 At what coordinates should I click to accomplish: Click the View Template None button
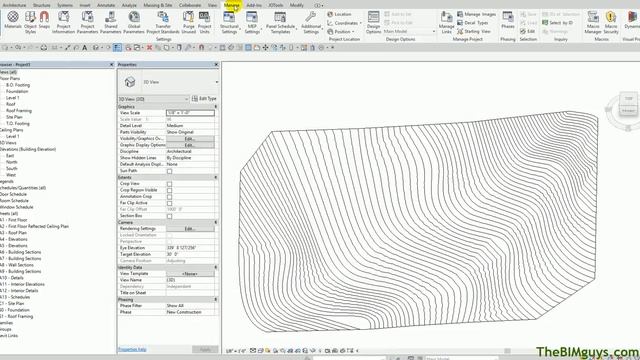pos(190,274)
